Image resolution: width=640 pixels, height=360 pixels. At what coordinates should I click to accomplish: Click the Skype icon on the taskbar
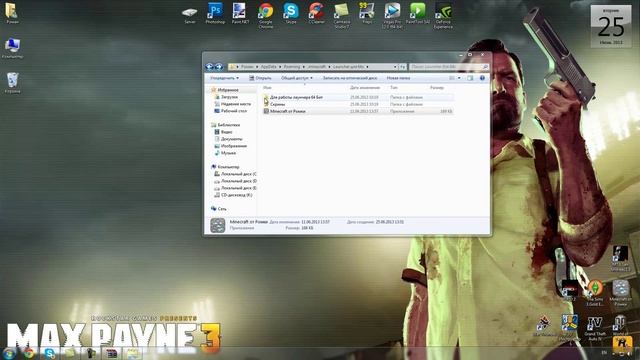(49, 353)
